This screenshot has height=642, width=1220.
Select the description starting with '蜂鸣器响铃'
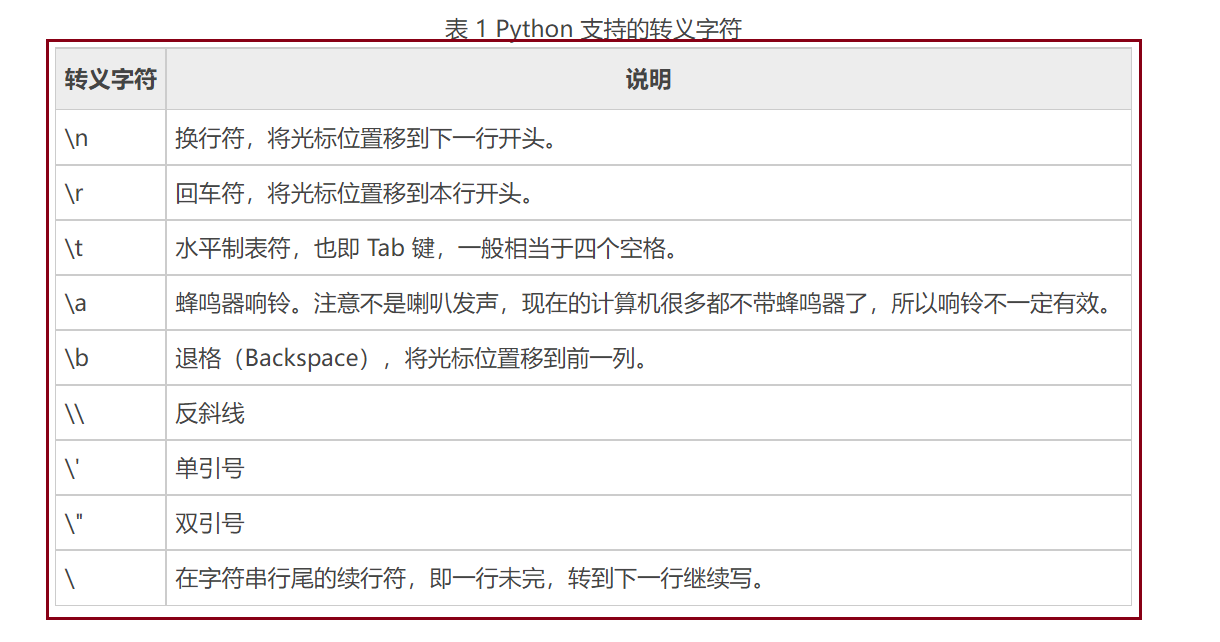click(x=644, y=303)
